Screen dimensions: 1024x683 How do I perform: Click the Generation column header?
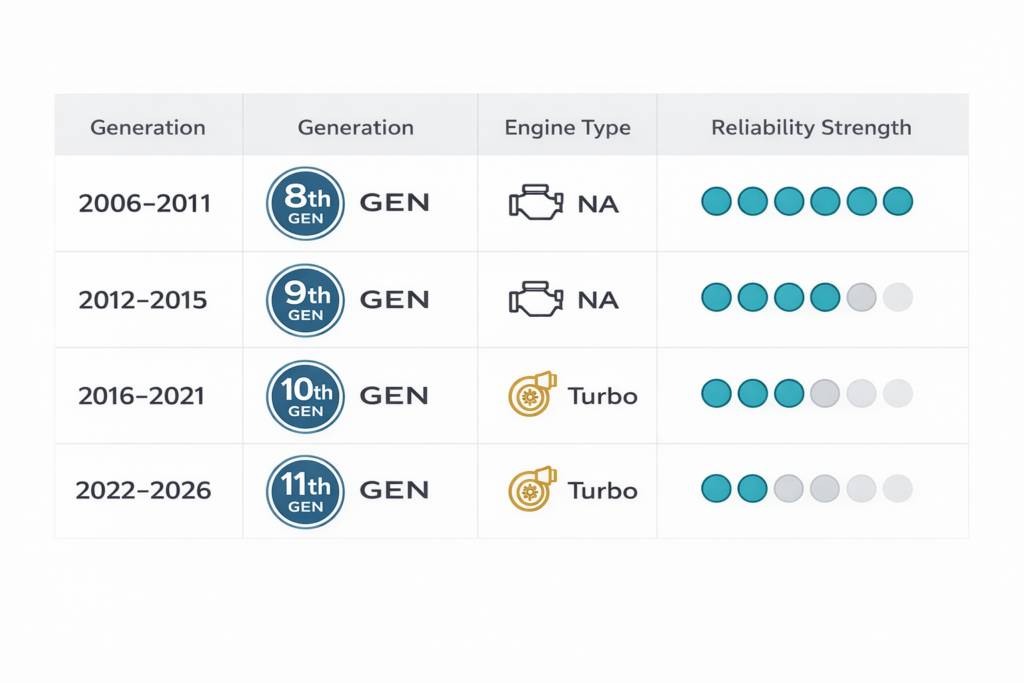[148, 127]
